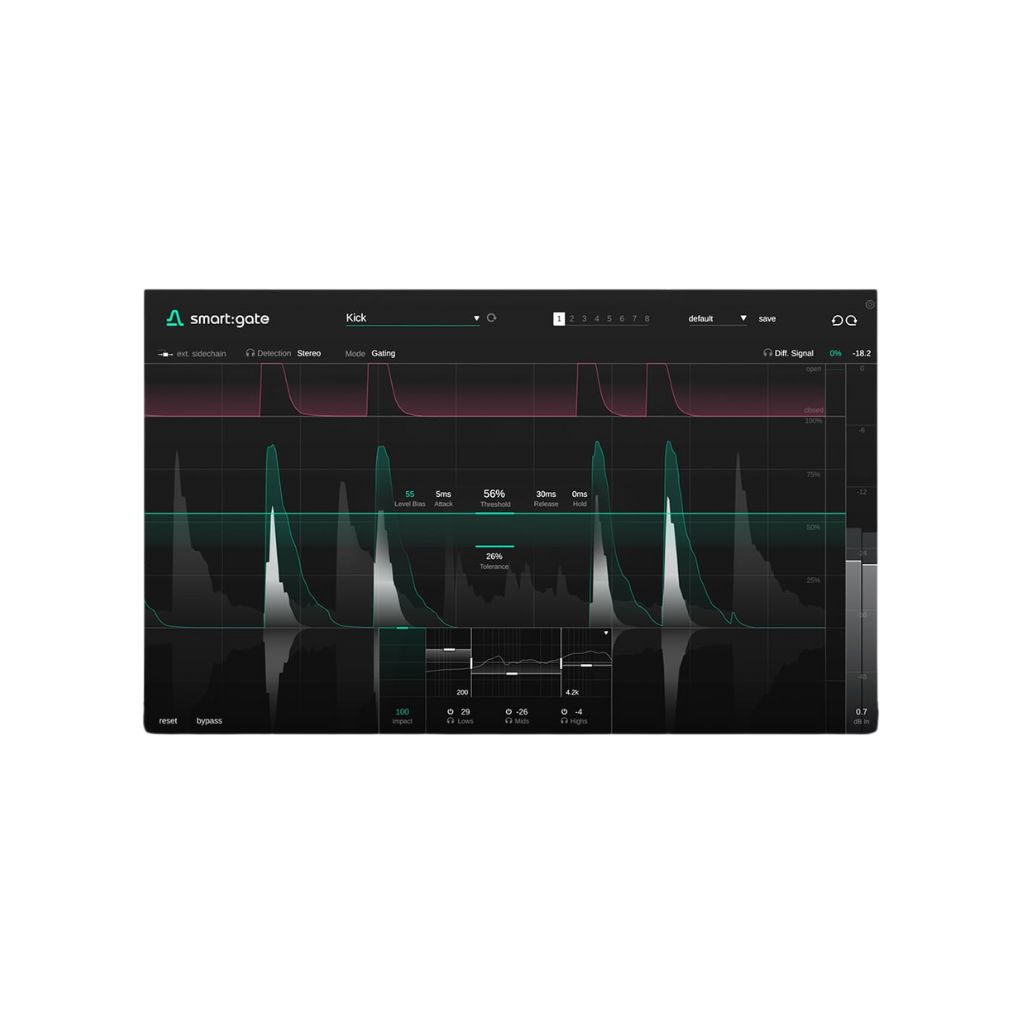Select state slot 3
The image size is (1024, 1024).
coord(584,319)
